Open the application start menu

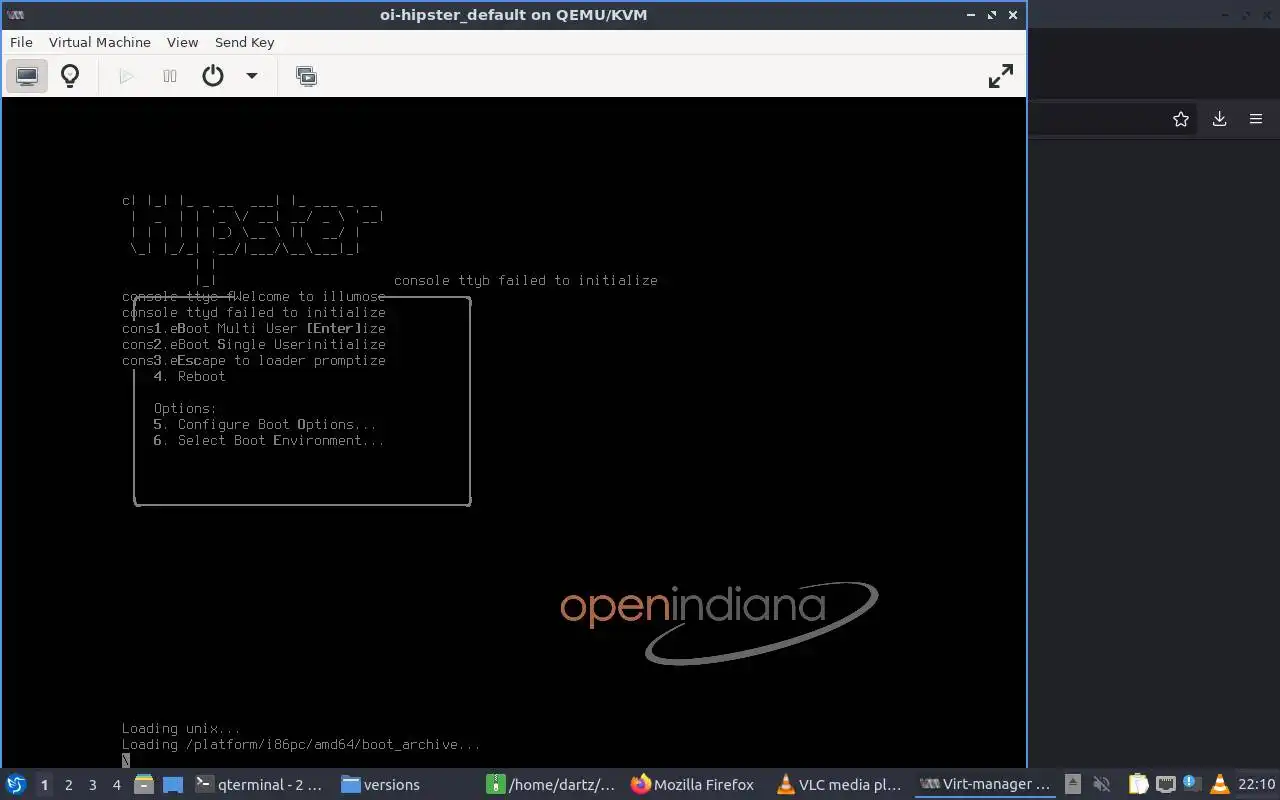(16, 785)
